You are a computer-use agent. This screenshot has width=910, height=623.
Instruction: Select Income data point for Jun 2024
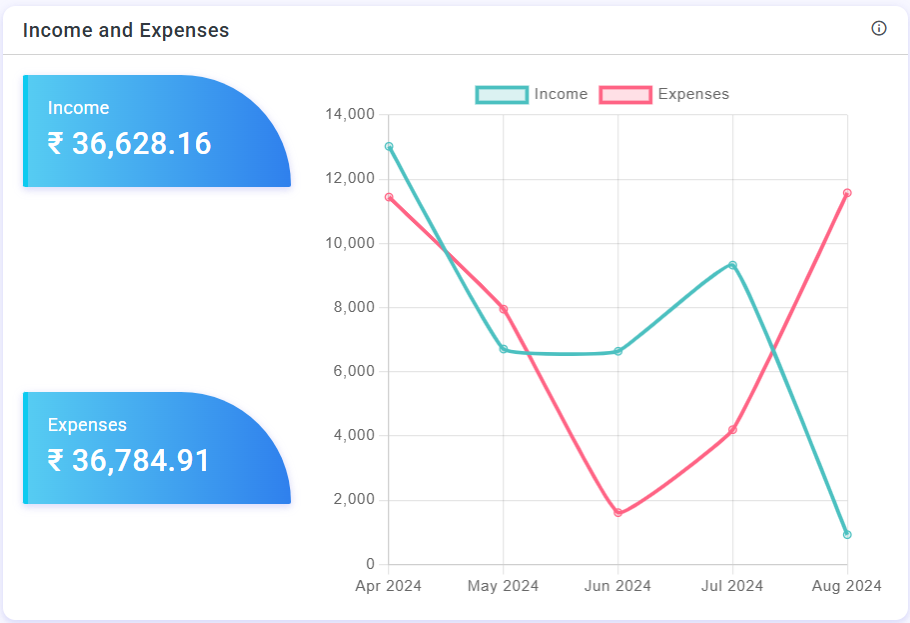(x=618, y=351)
